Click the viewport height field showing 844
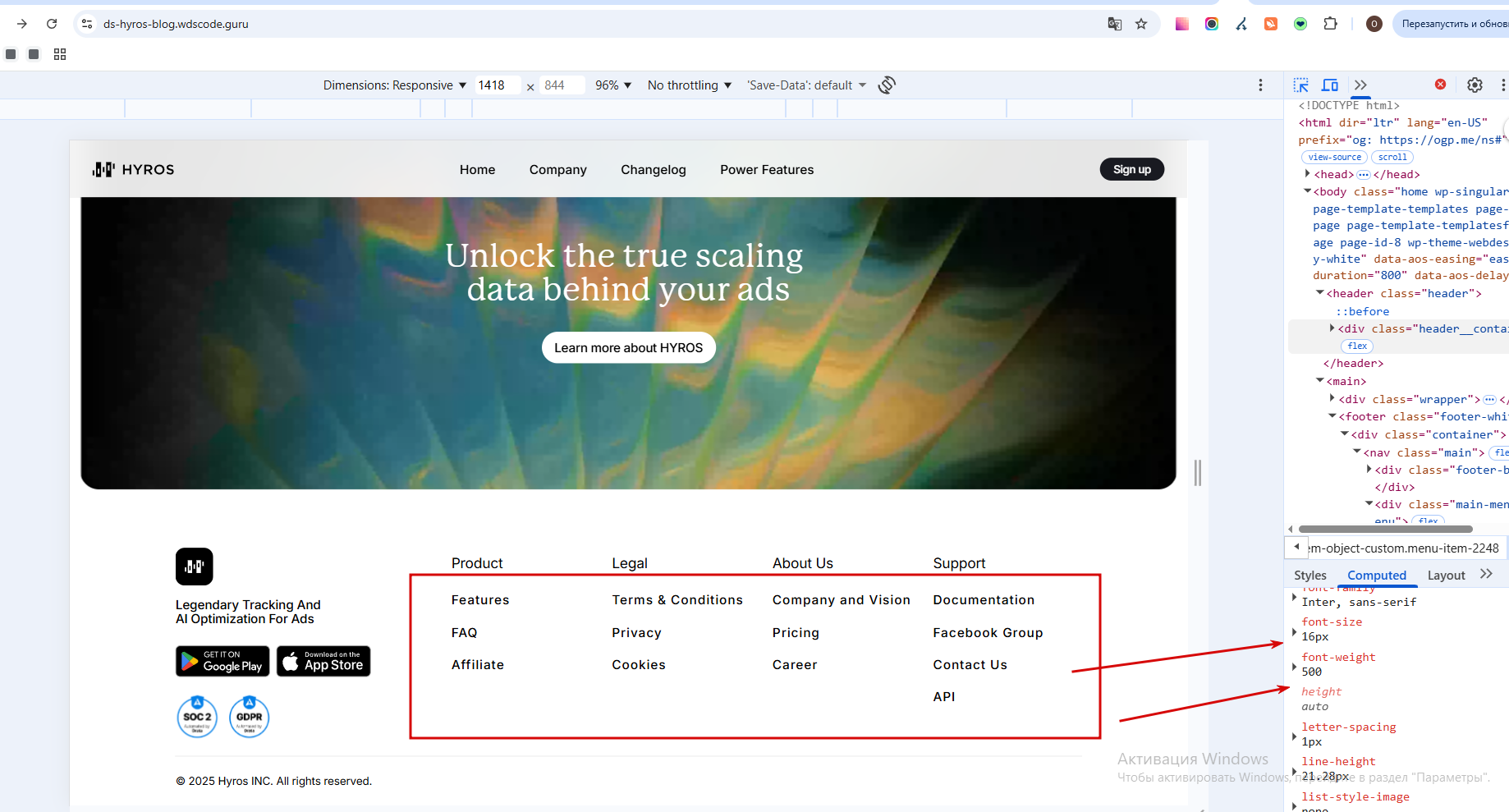The width and height of the screenshot is (1509, 812). 562,85
